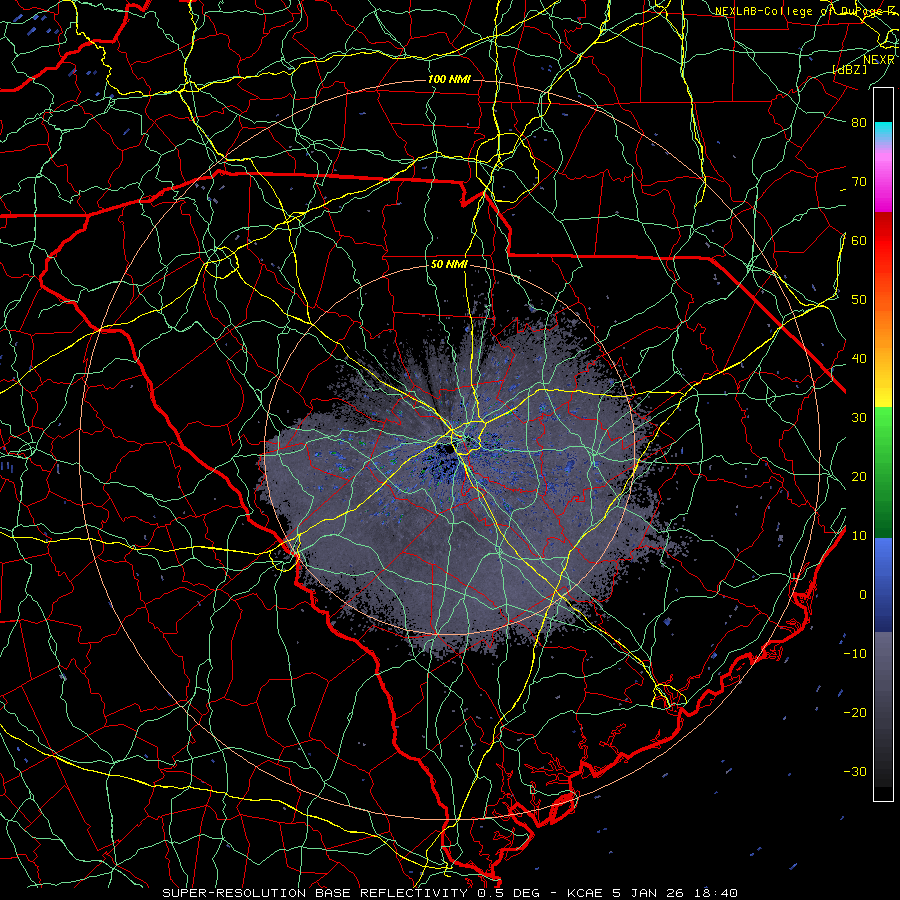Click the "[dBZ]" unit label
The width and height of the screenshot is (900, 900).
[849, 69]
